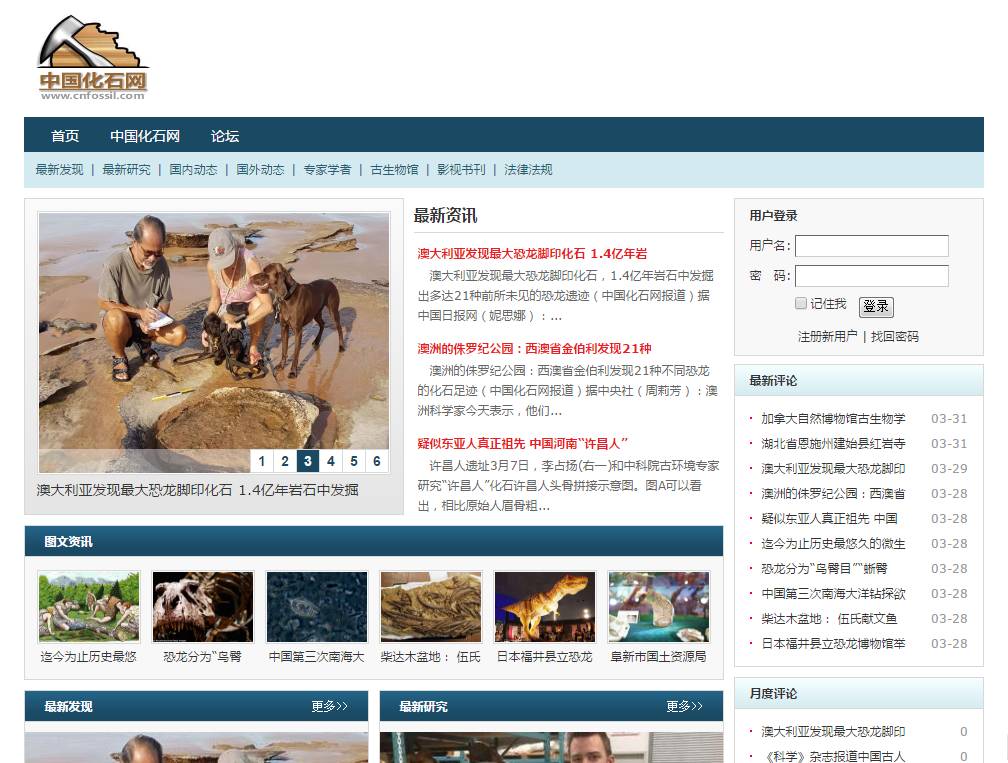Select the 中国化石网 navigation item
This screenshot has width=1008, height=763.
point(145,135)
